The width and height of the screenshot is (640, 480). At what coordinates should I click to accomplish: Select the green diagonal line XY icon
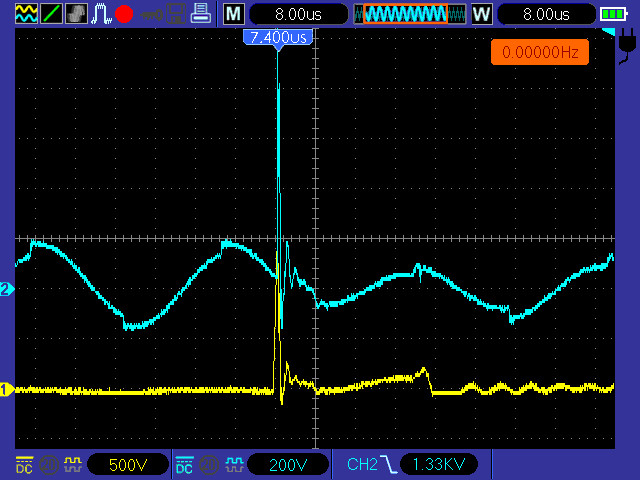click(x=51, y=14)
